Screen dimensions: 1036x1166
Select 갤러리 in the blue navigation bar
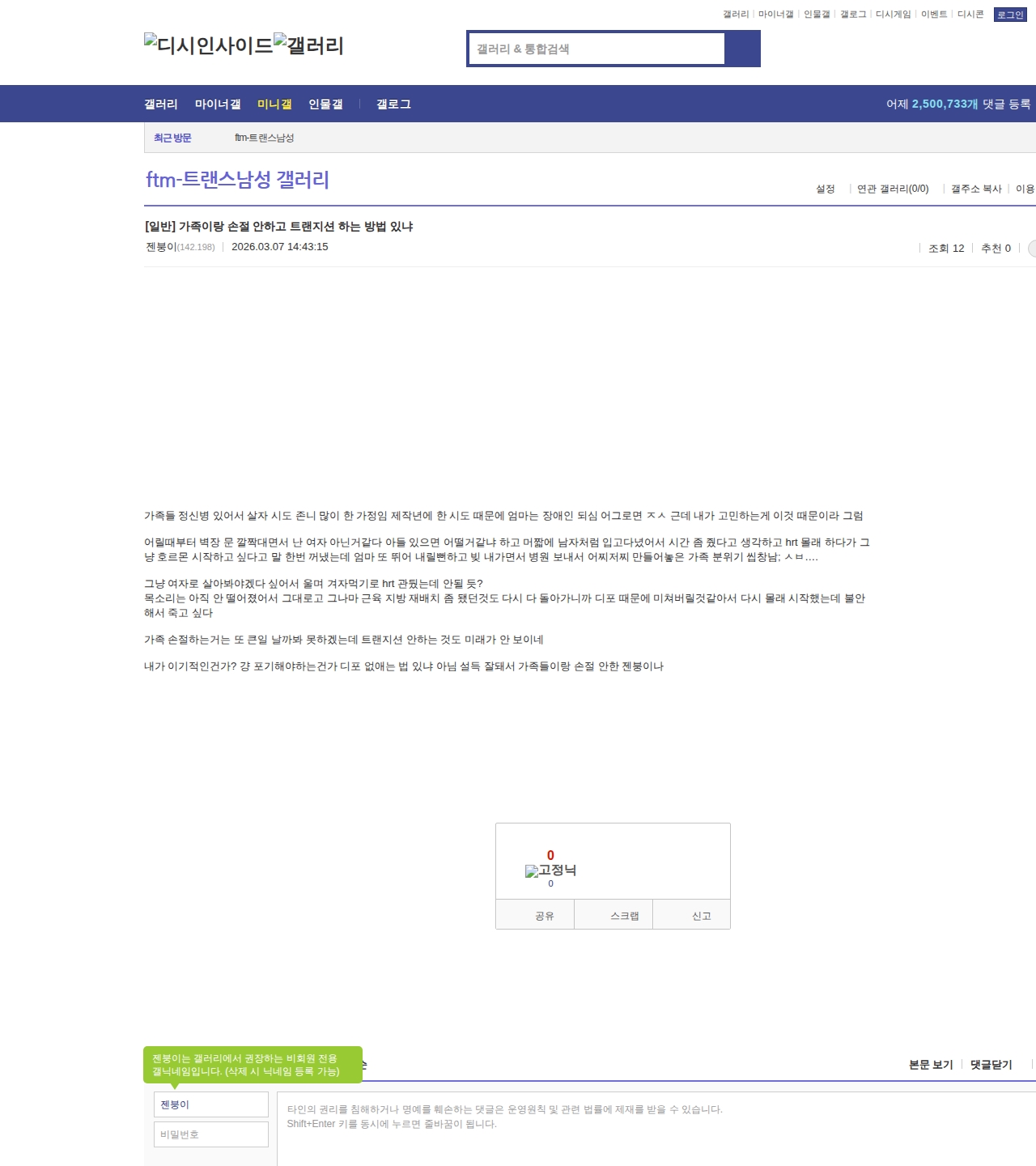pyautogui.click(x=161, y=104)
